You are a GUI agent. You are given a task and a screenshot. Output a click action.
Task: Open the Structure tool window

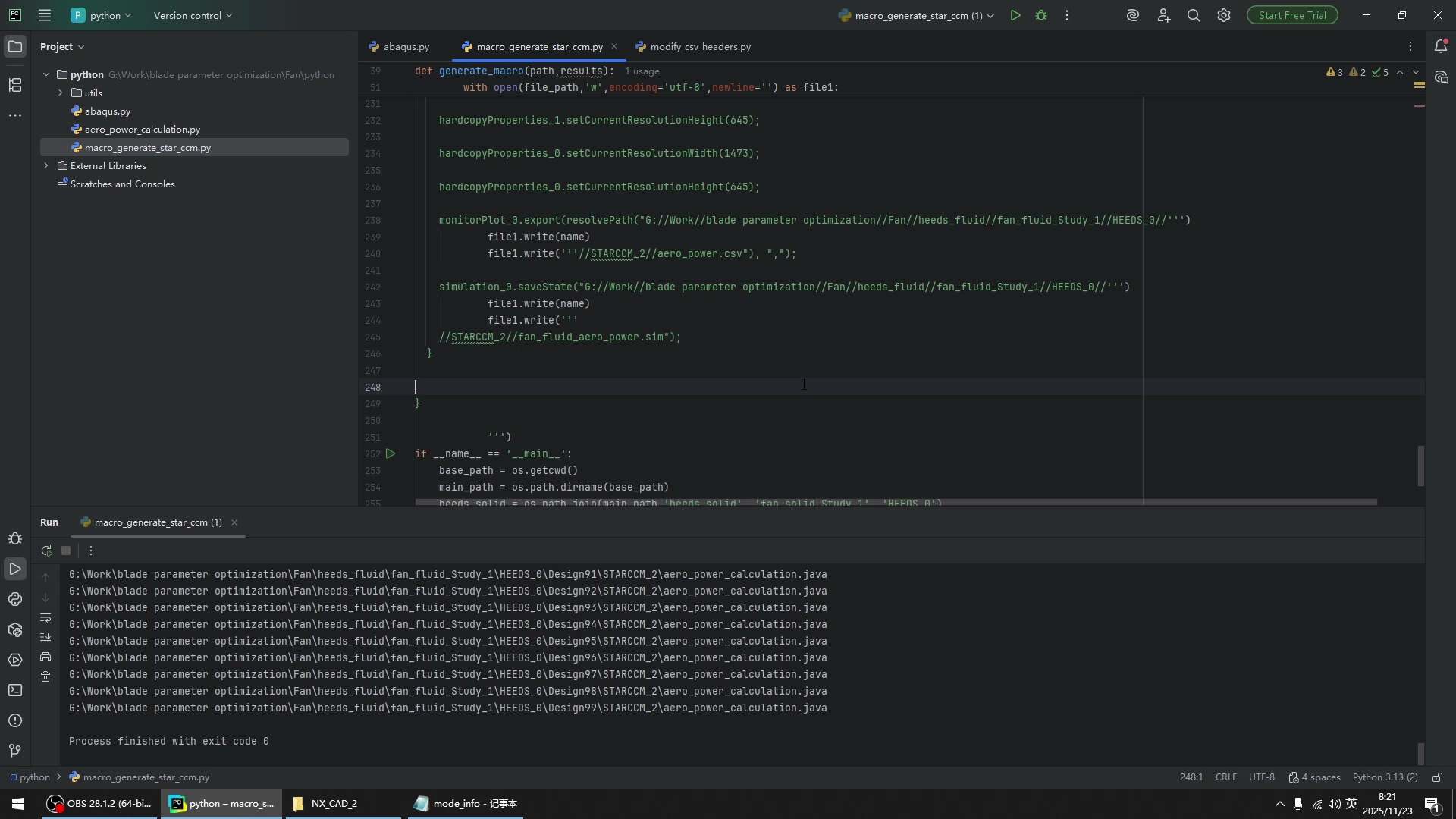15,85
